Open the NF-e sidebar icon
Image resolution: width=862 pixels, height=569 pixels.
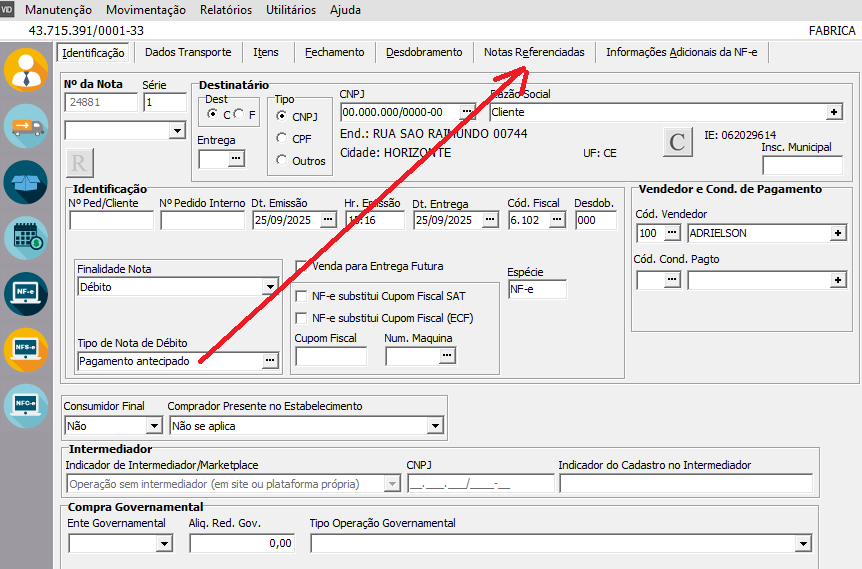(x=26, y=294)
